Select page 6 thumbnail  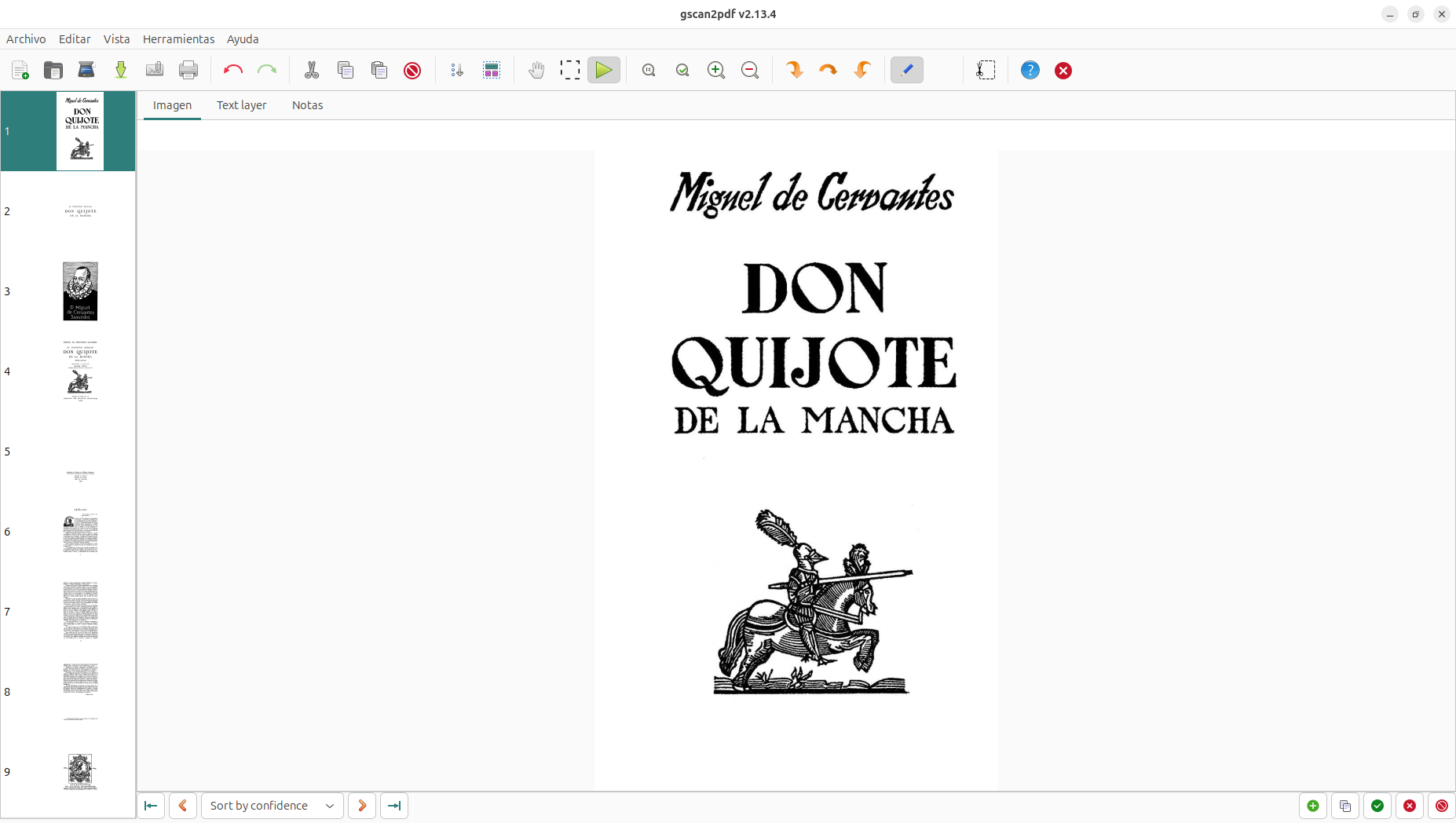pos(80,532)
